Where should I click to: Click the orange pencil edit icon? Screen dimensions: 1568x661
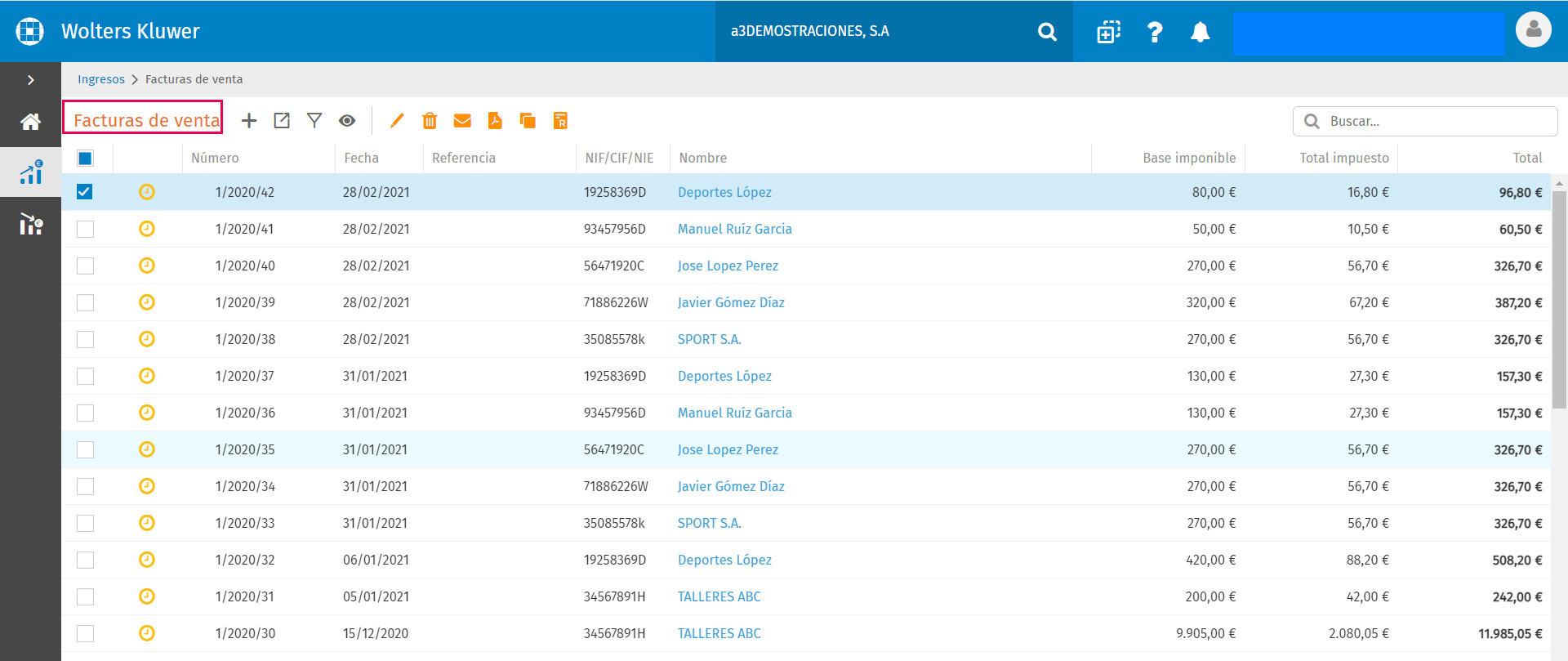pyautogui.click(x=397, y=121)
